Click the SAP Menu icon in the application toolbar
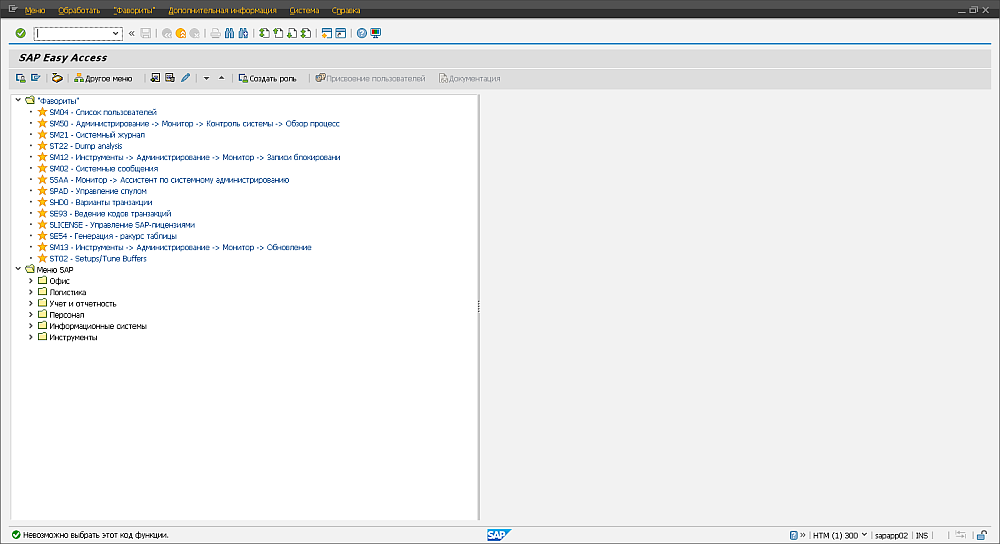 (x=36, y=78)
